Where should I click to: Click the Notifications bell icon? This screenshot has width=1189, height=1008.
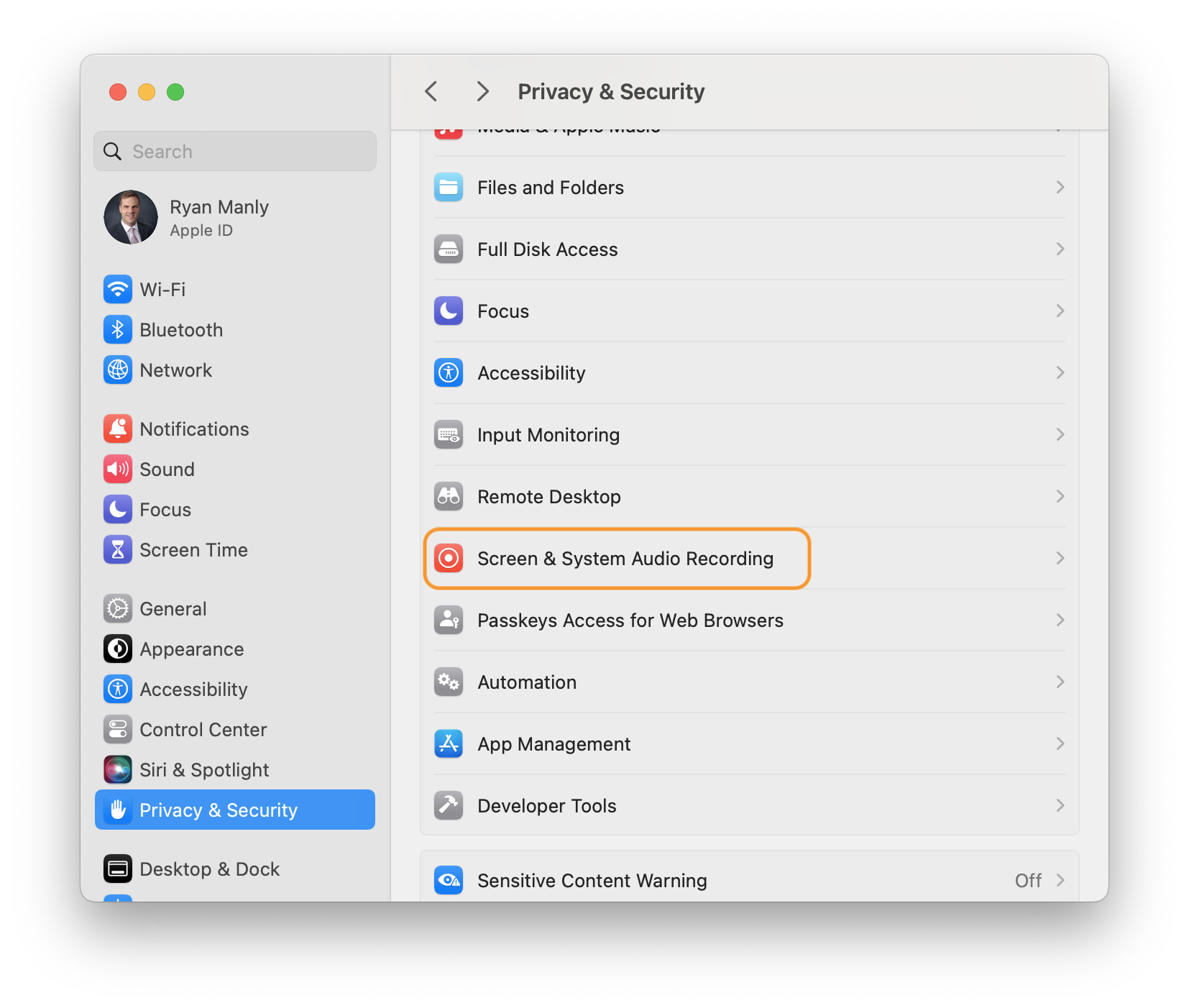[118, 429]
